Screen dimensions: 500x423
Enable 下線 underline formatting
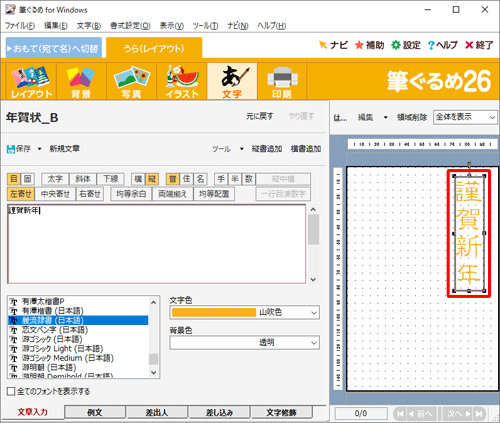tap(110, 179)
